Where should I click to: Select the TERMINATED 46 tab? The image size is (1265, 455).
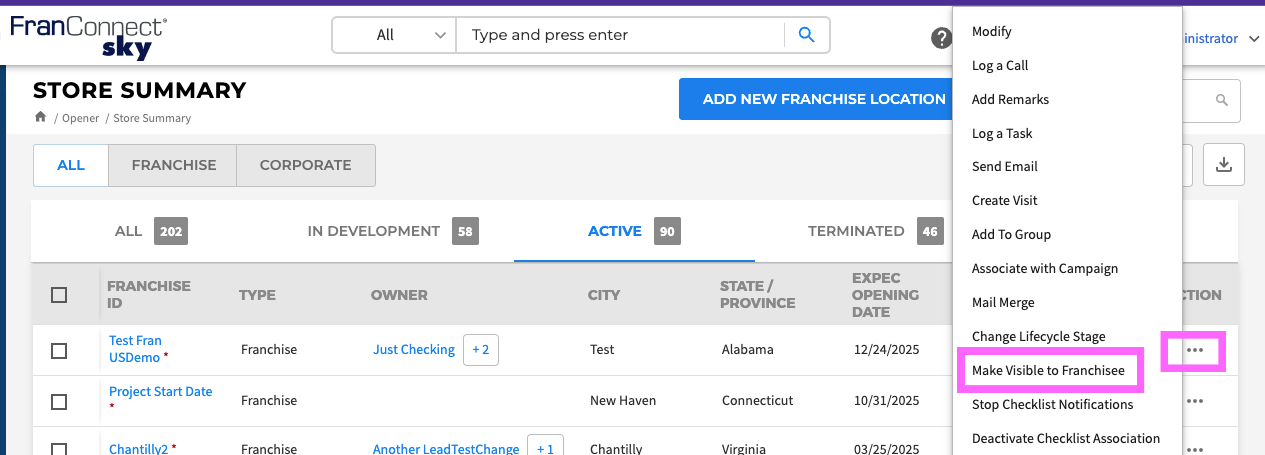tap(876, 231)
